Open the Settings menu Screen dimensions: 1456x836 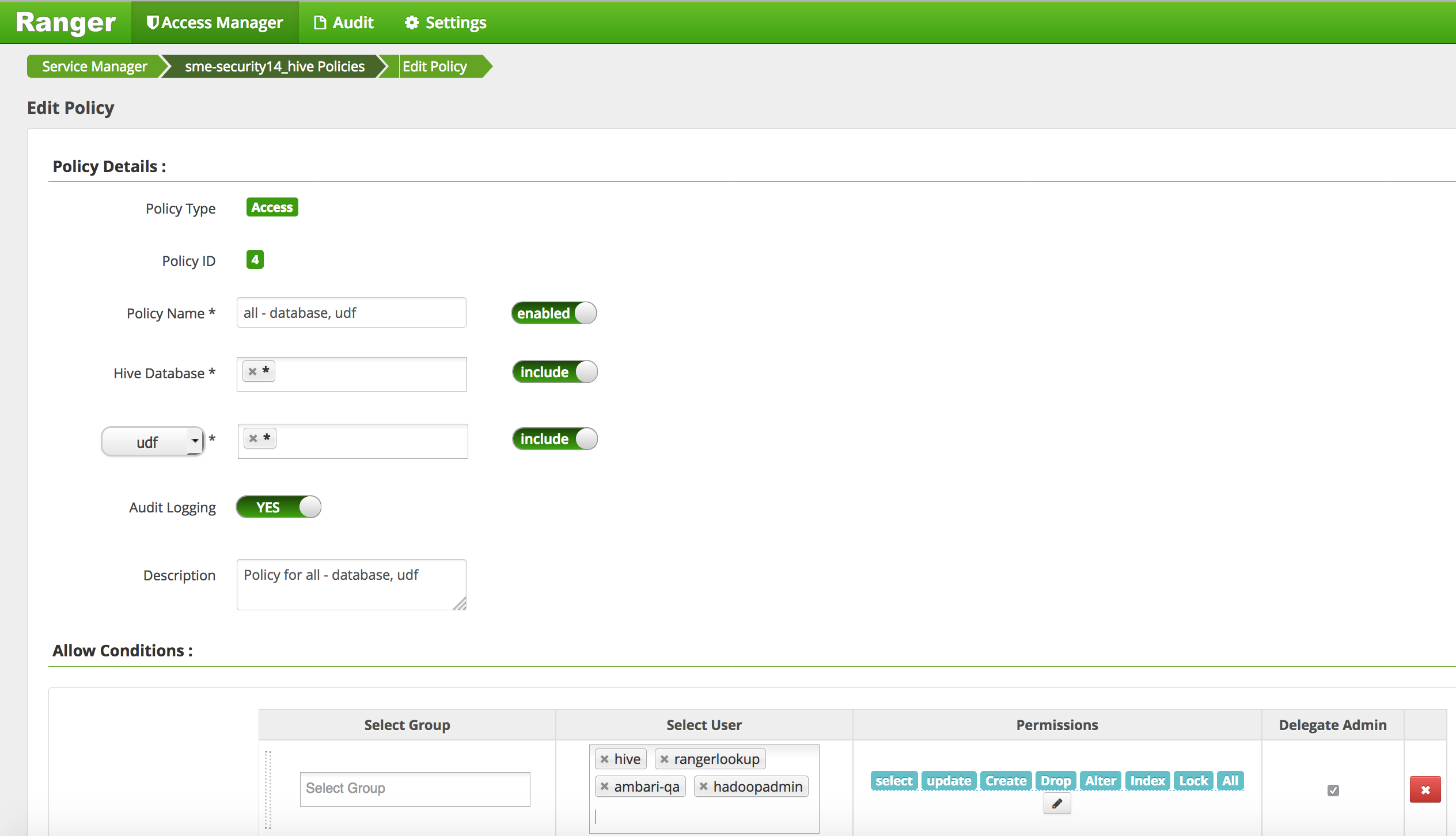tap(446, 22)
